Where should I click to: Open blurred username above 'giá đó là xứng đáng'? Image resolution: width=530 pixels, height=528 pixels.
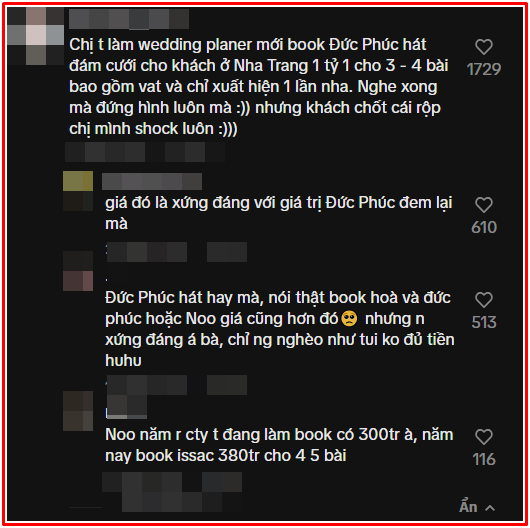[152, 182]
